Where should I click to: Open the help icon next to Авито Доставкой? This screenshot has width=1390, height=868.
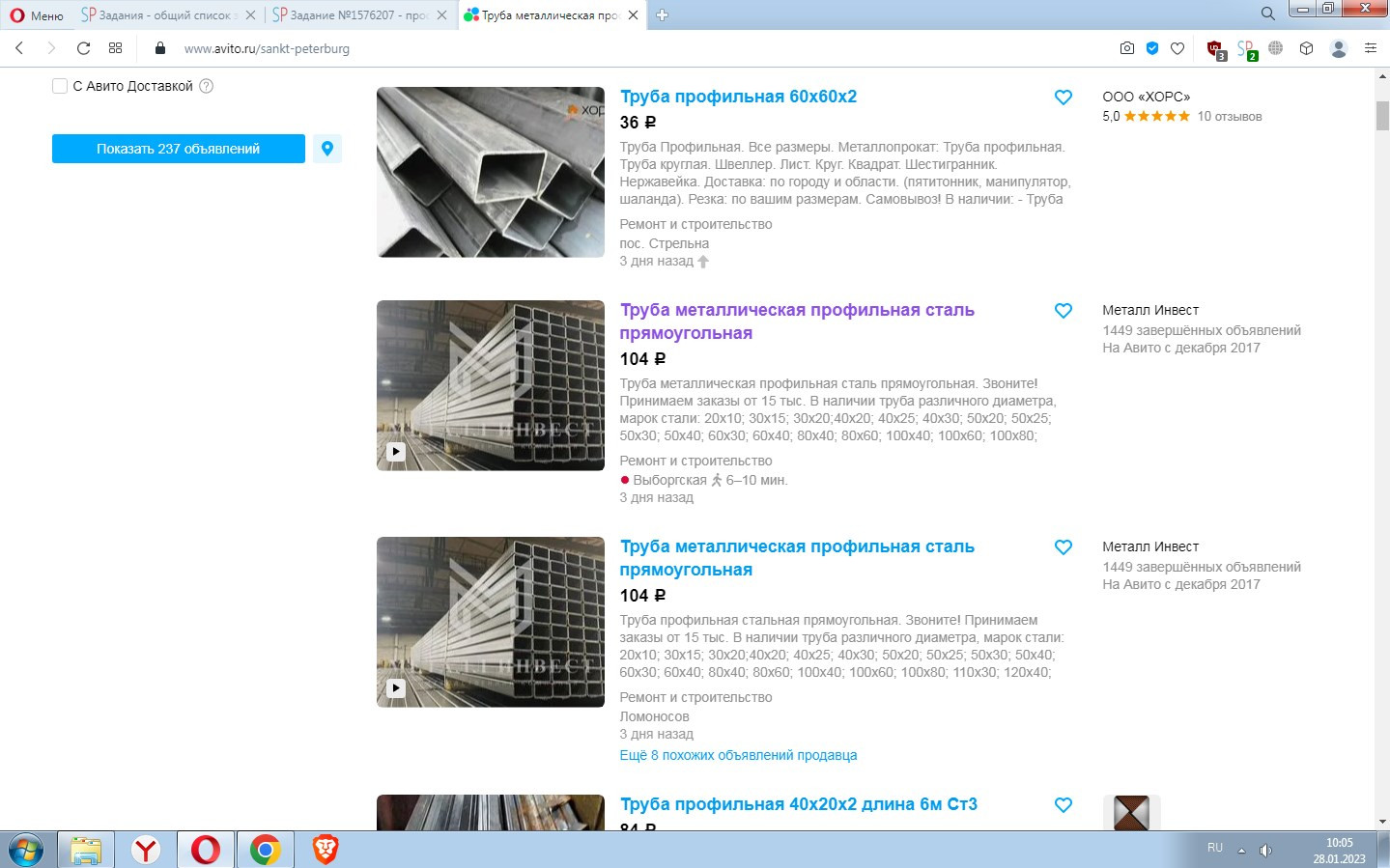click(206, 86)
